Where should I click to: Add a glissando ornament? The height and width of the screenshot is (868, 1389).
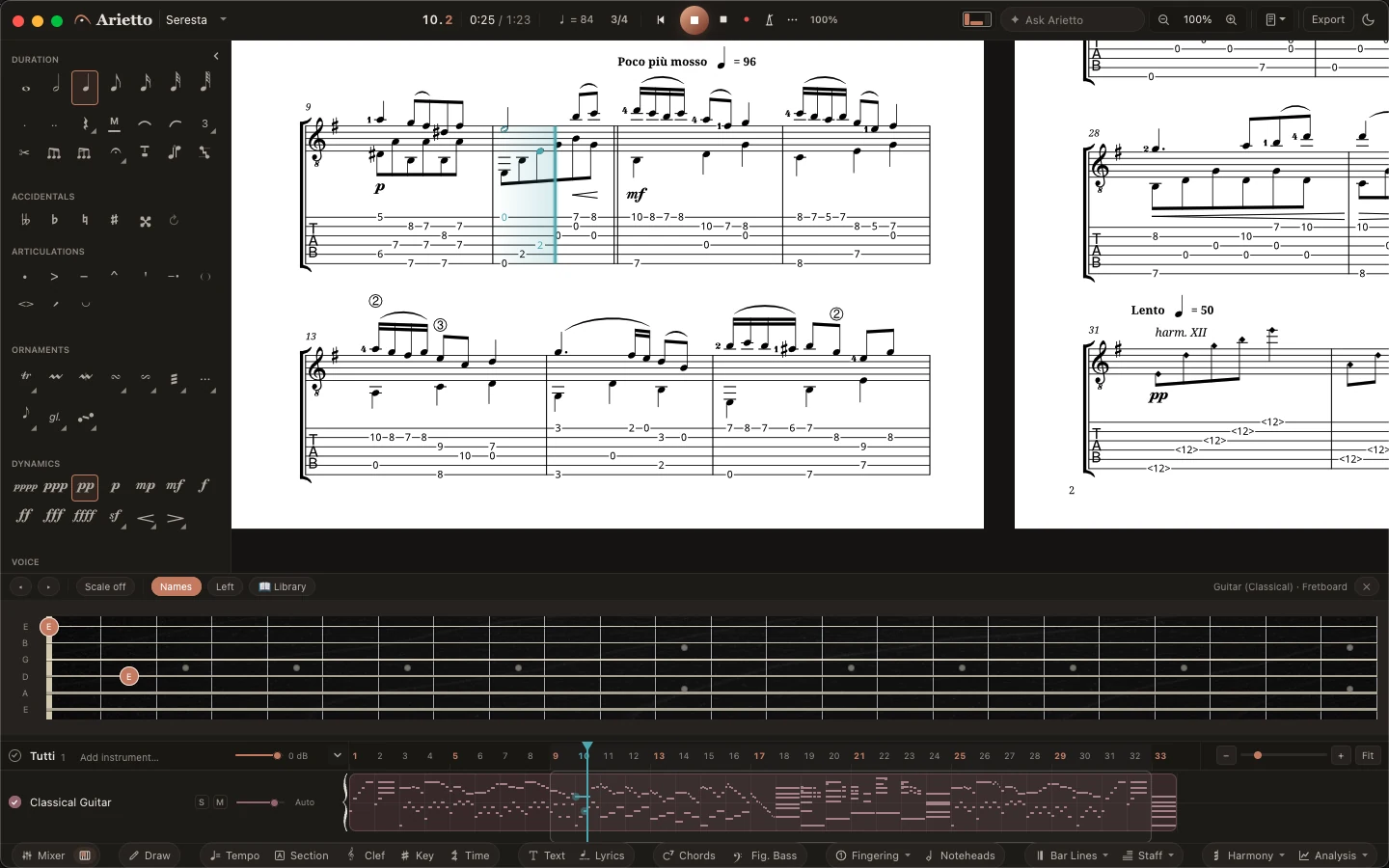click(x=55, y=418)
